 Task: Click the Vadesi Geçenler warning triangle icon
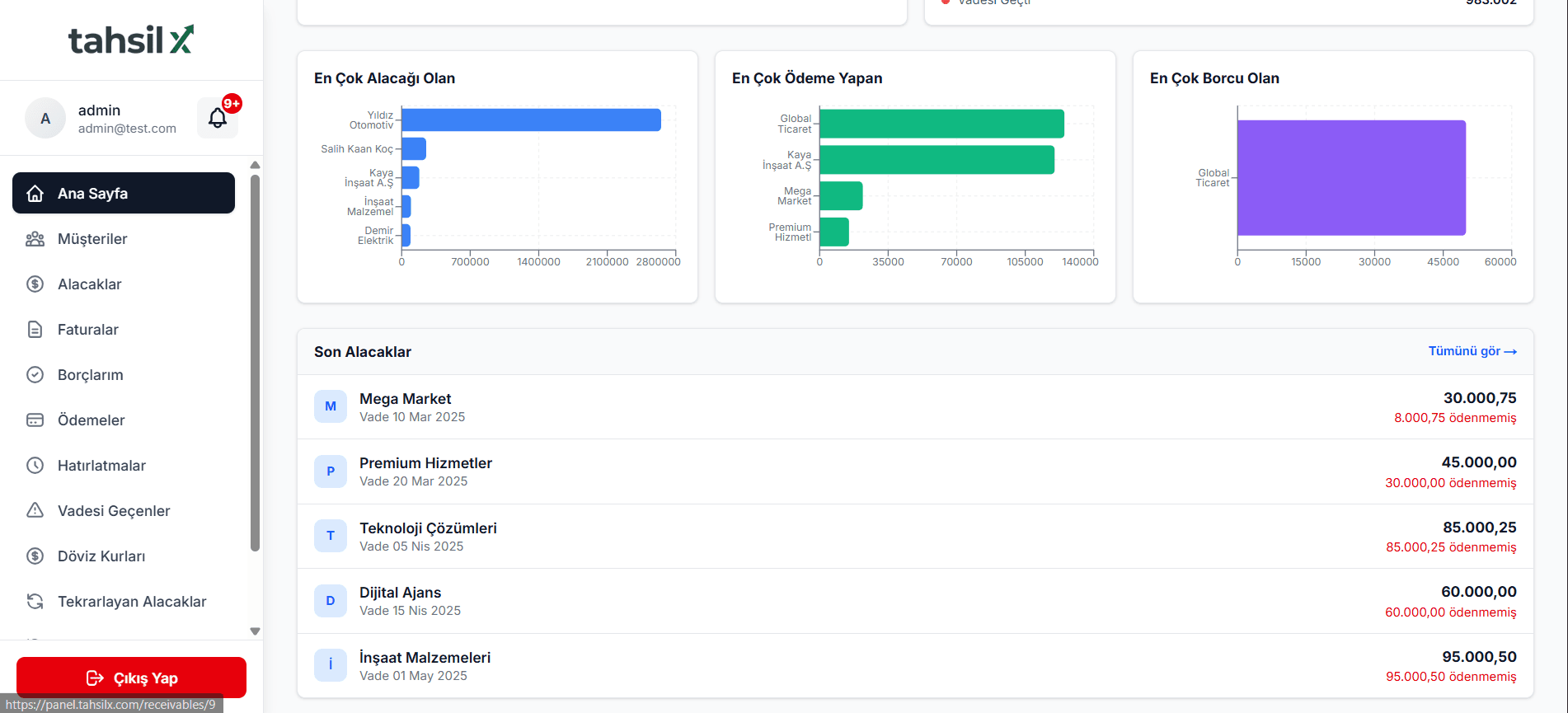point(35,511)
